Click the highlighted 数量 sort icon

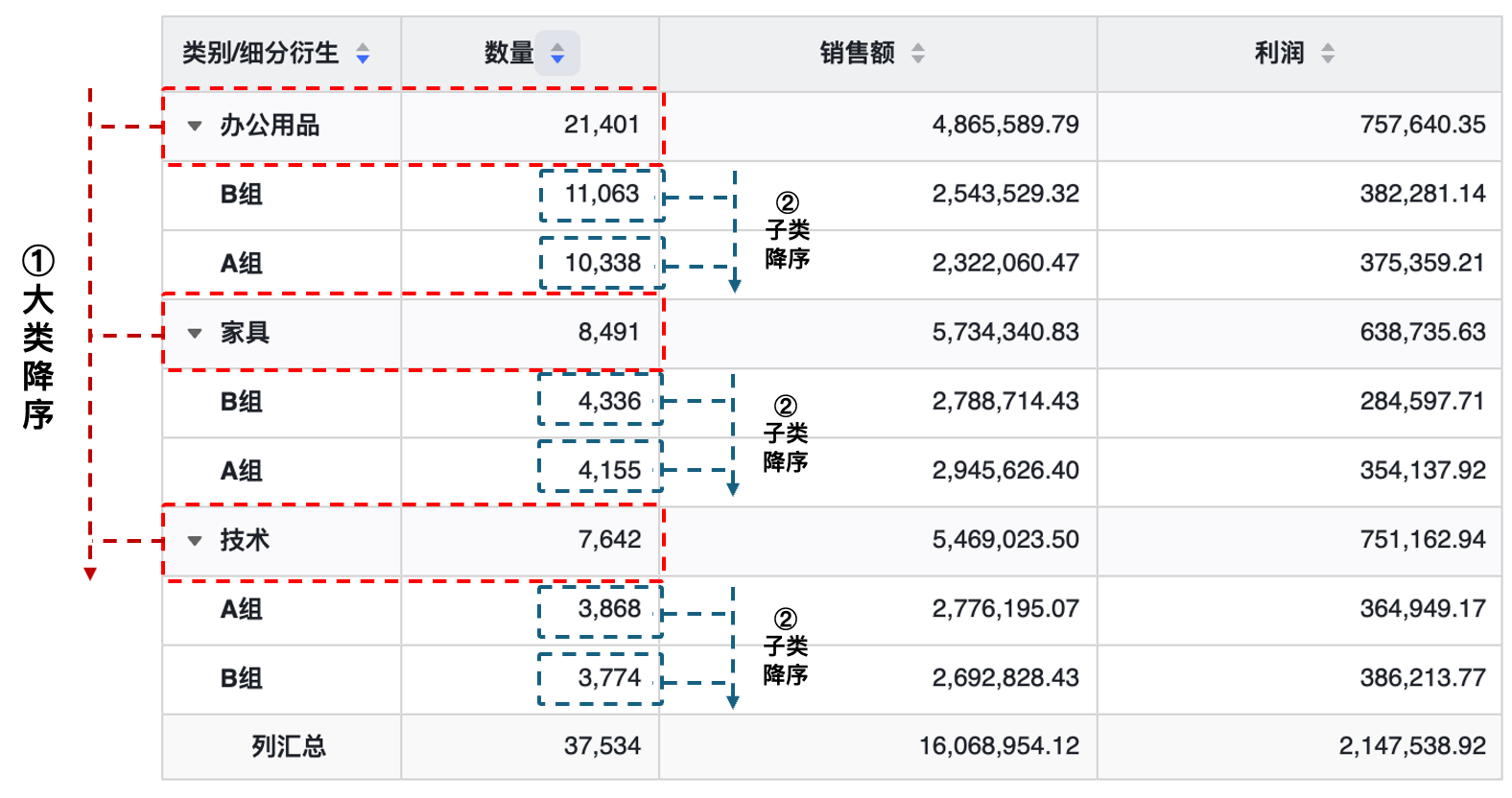557,54
